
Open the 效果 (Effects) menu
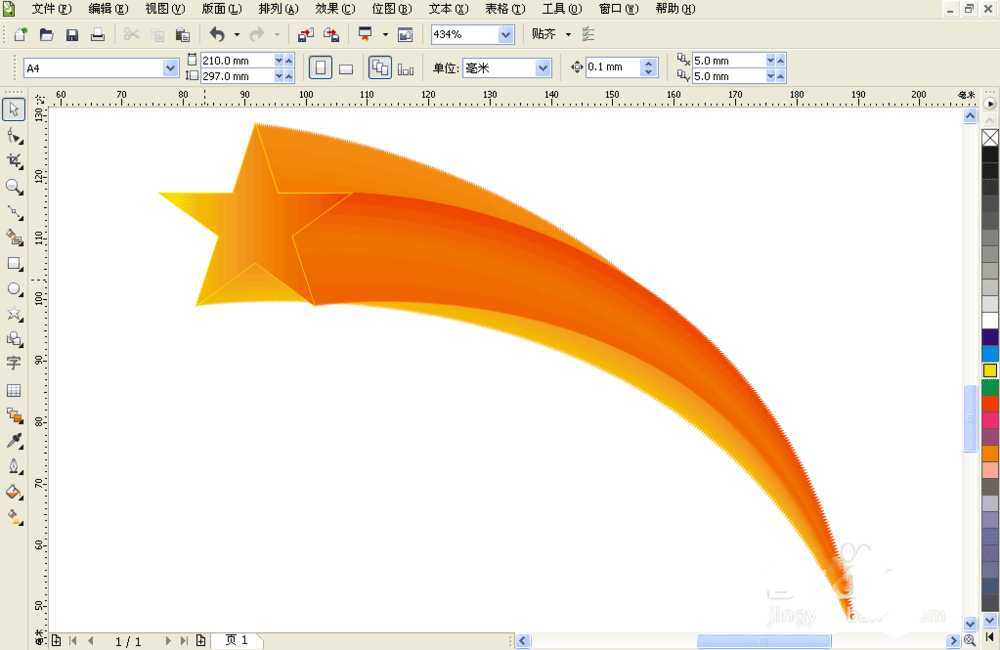point(334,9)
